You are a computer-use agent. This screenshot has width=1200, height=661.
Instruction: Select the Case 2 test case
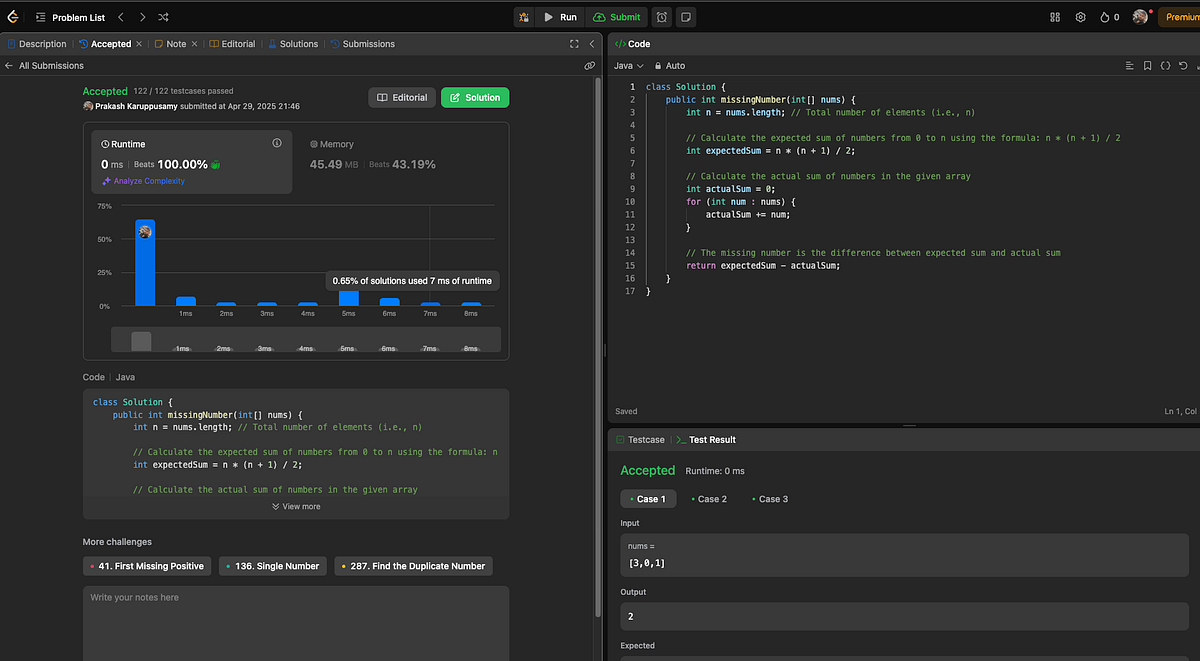click(x=709, y=499)
